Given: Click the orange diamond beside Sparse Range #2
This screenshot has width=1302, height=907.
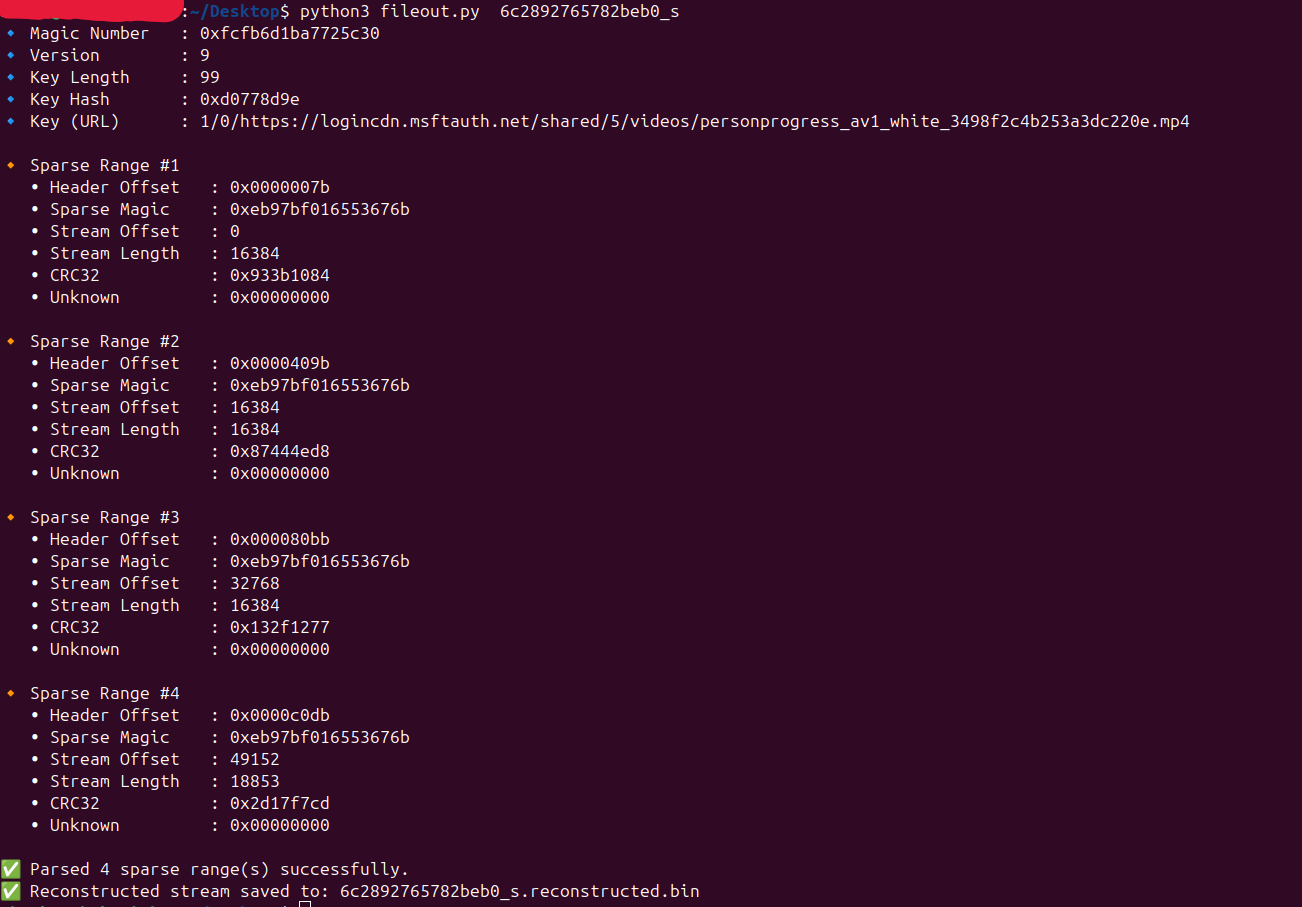Looking at the screenshot, I should (10, 342).
